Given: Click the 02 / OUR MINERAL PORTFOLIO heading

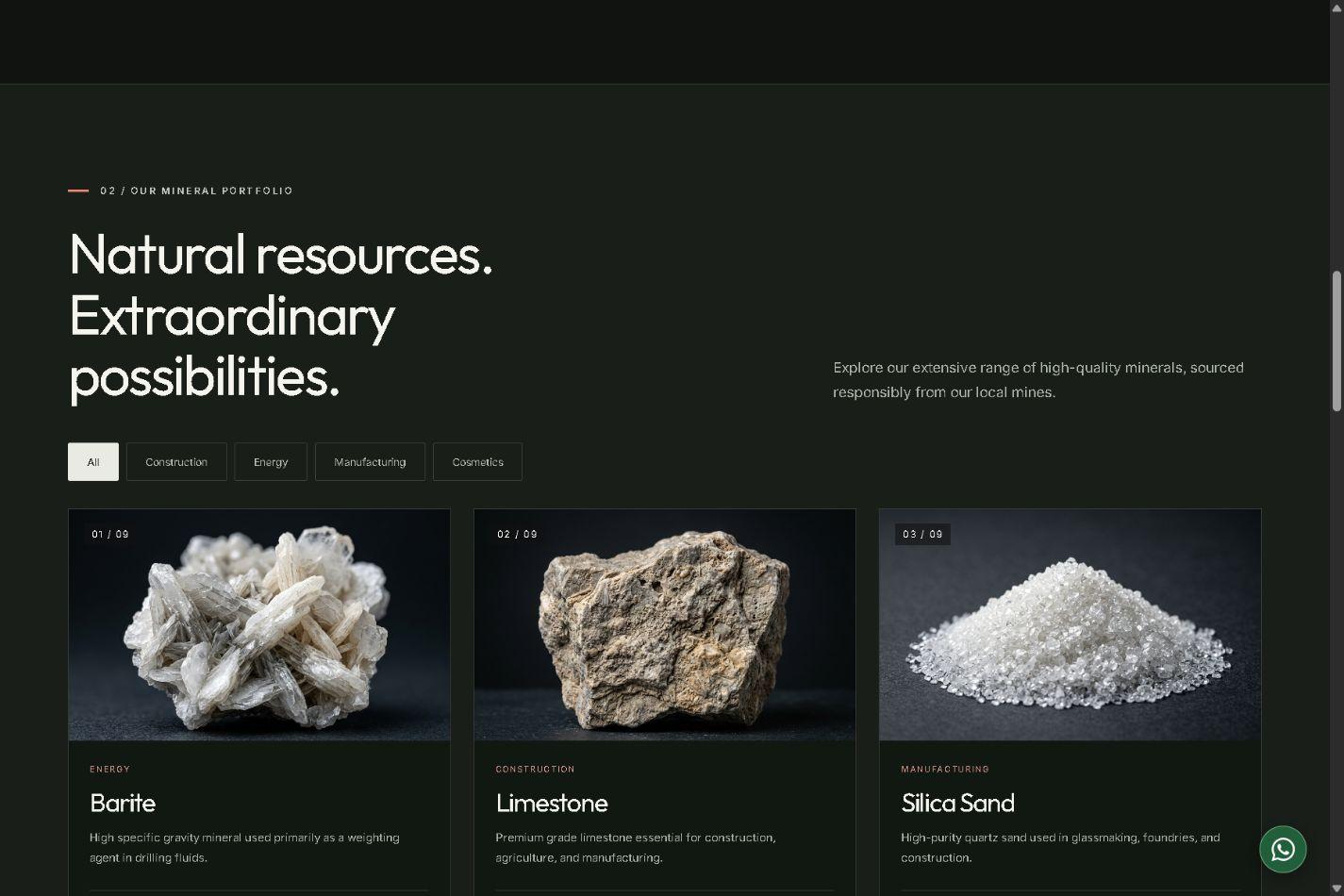Looking at the screenshot, I should (196, 191).
